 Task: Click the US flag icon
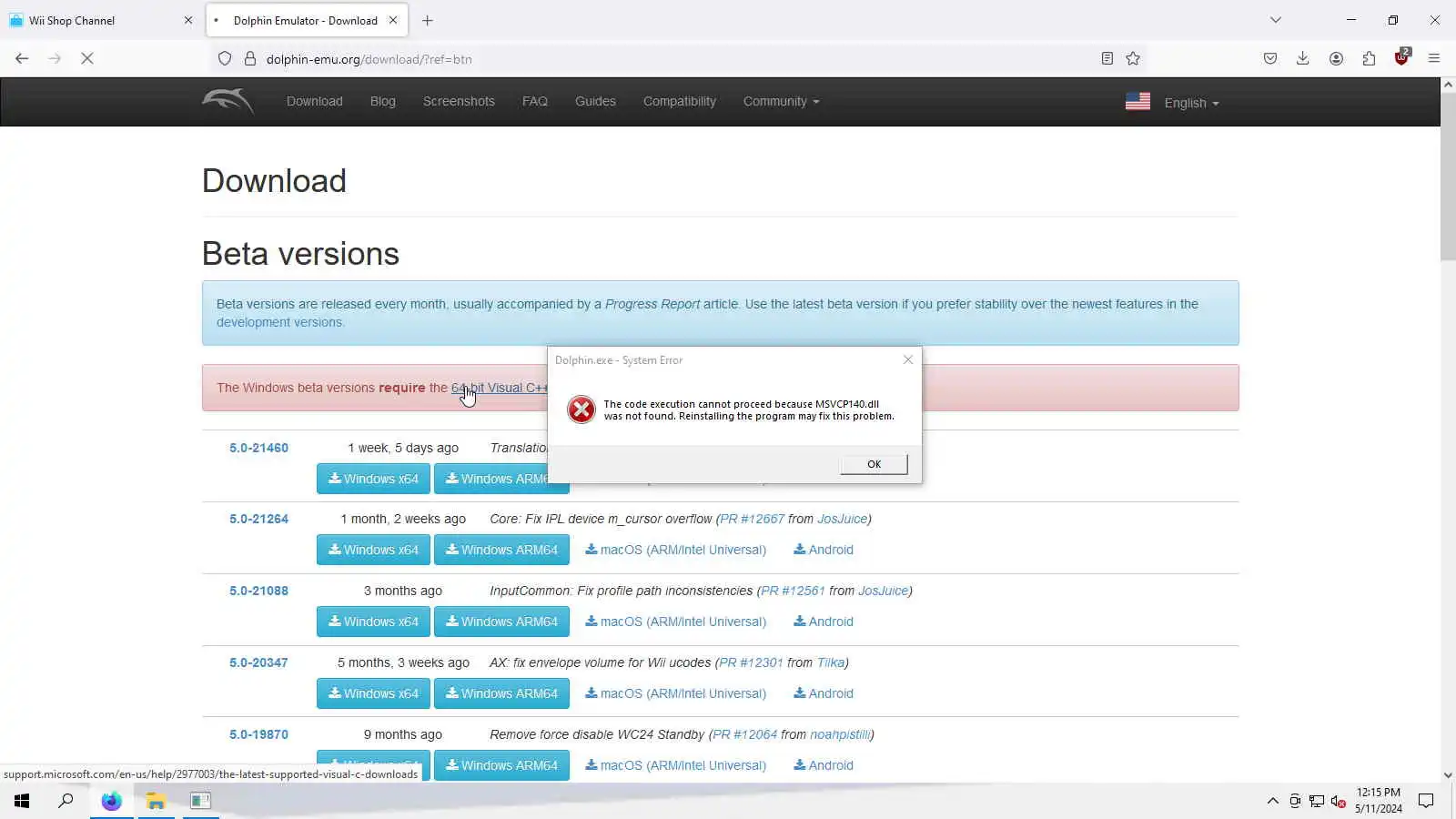(x=1137, y=101)
